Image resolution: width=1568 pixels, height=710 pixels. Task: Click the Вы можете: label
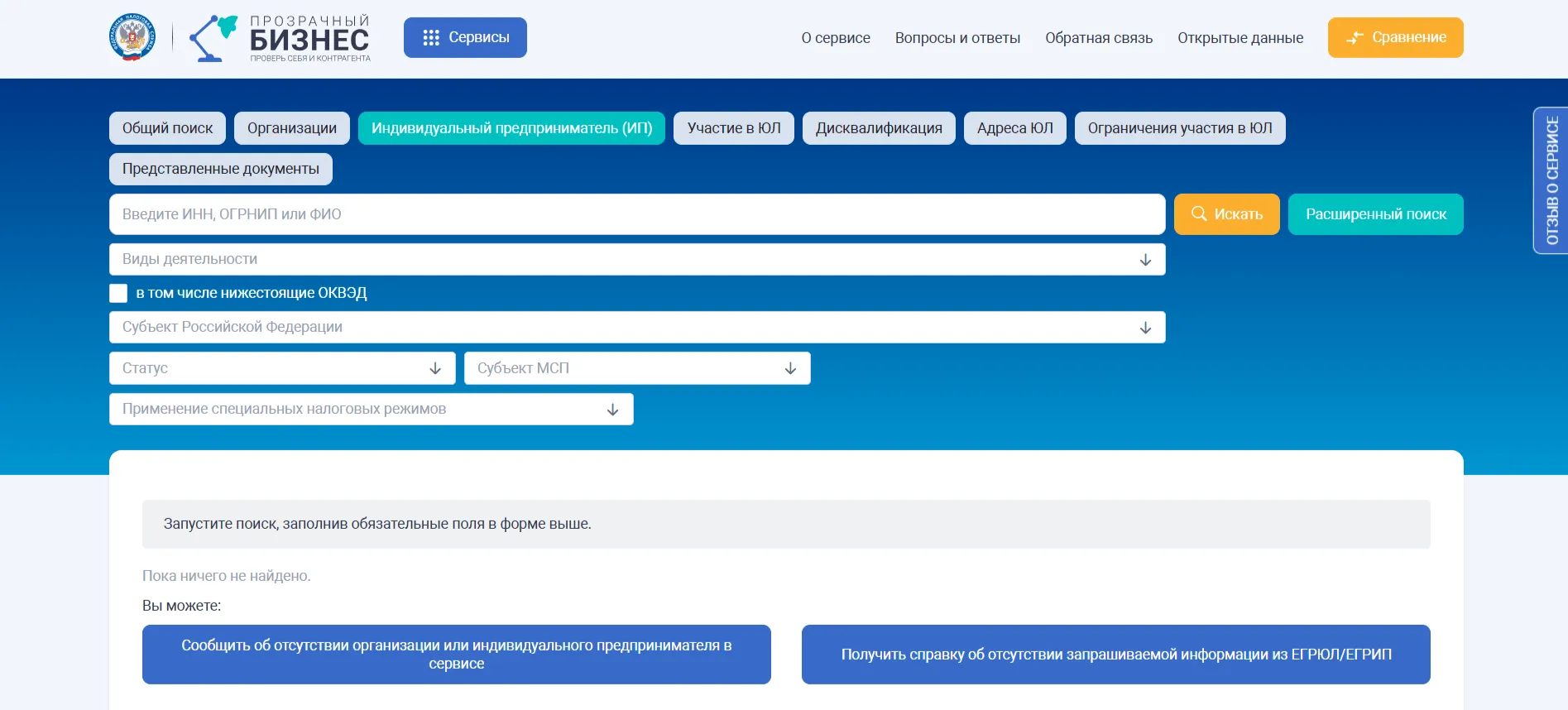(181, 606)
